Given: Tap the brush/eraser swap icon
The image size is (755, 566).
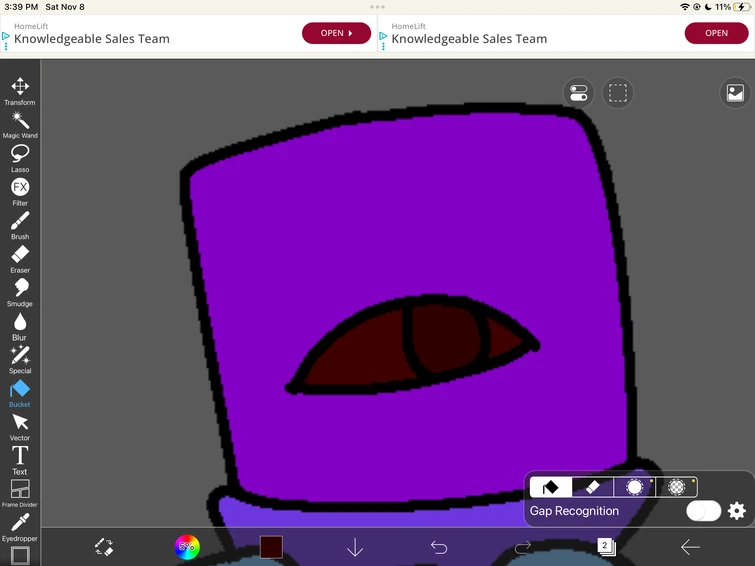Looking at the screenshot, I should [104, 547].
